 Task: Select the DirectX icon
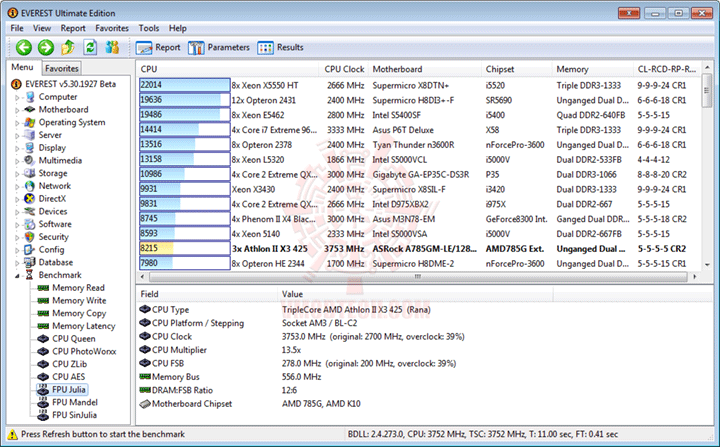pyautogui.click(x=30, y=198)
